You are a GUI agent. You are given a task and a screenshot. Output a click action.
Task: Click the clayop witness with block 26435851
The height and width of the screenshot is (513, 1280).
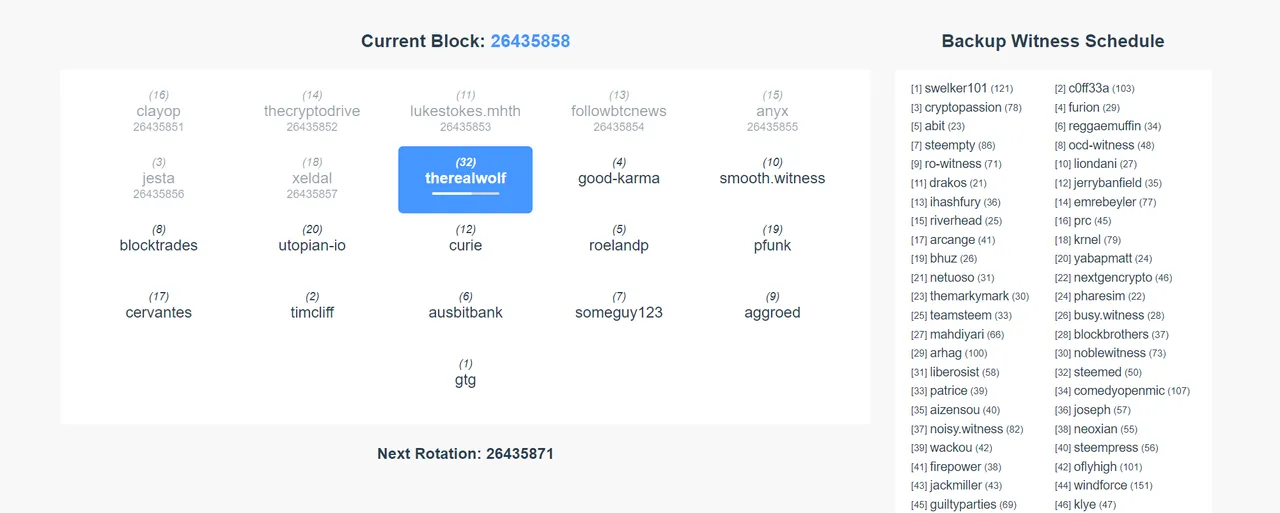coord(159,111)
